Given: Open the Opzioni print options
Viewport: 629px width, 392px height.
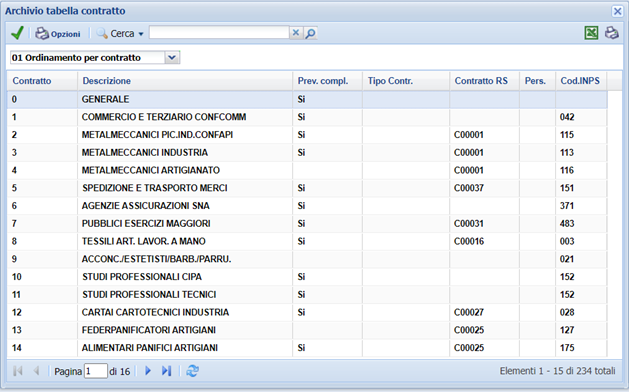Looking at the screenshot, I should [58, 34].
